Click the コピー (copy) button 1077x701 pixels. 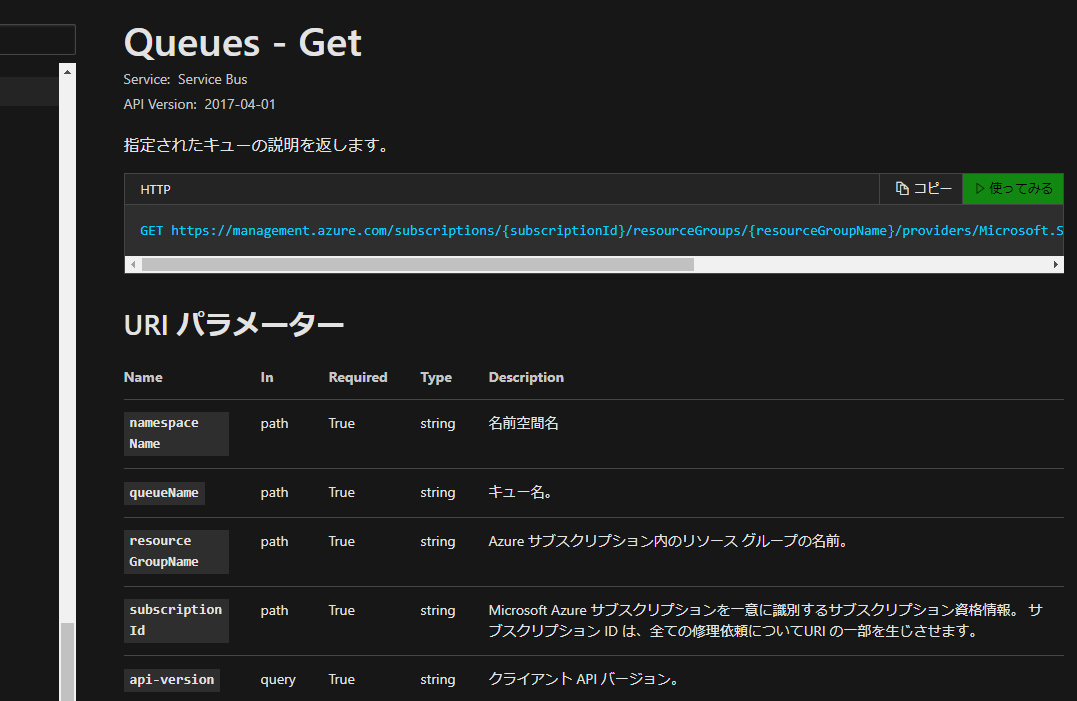pos(921,189)
